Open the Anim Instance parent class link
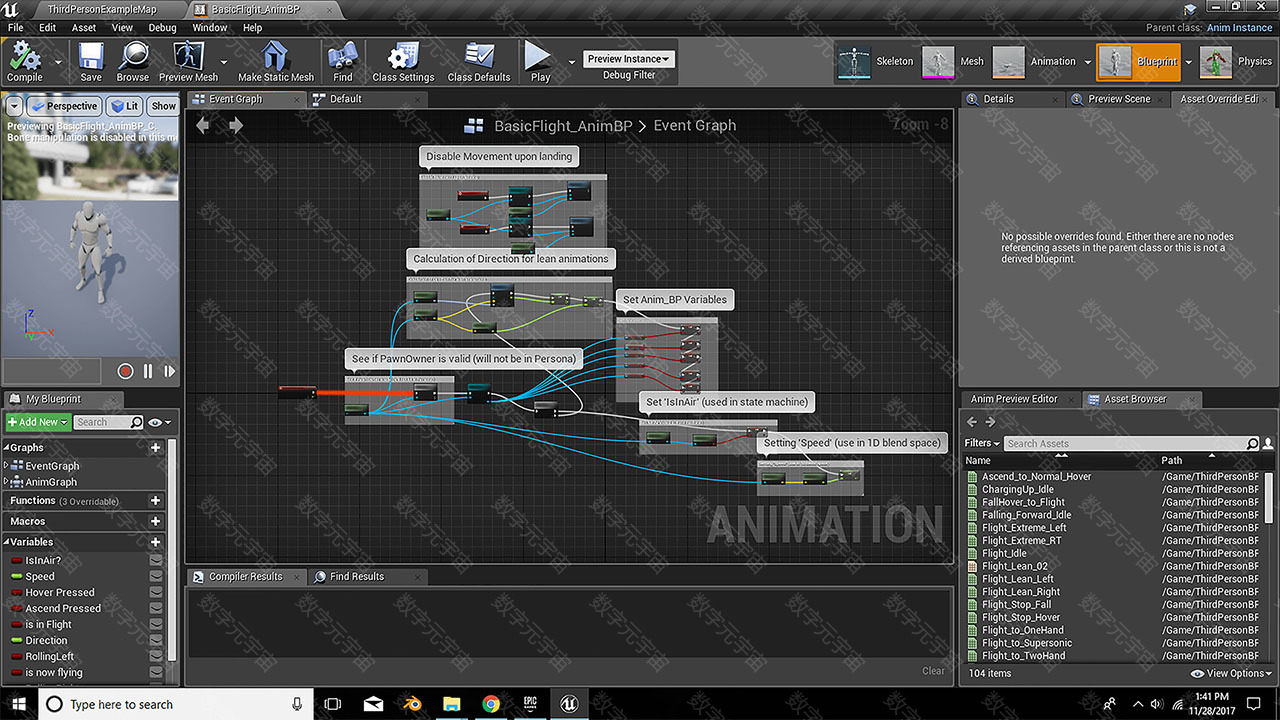Viewport: 1280px width, 720px height. (x=1239, y=28)
